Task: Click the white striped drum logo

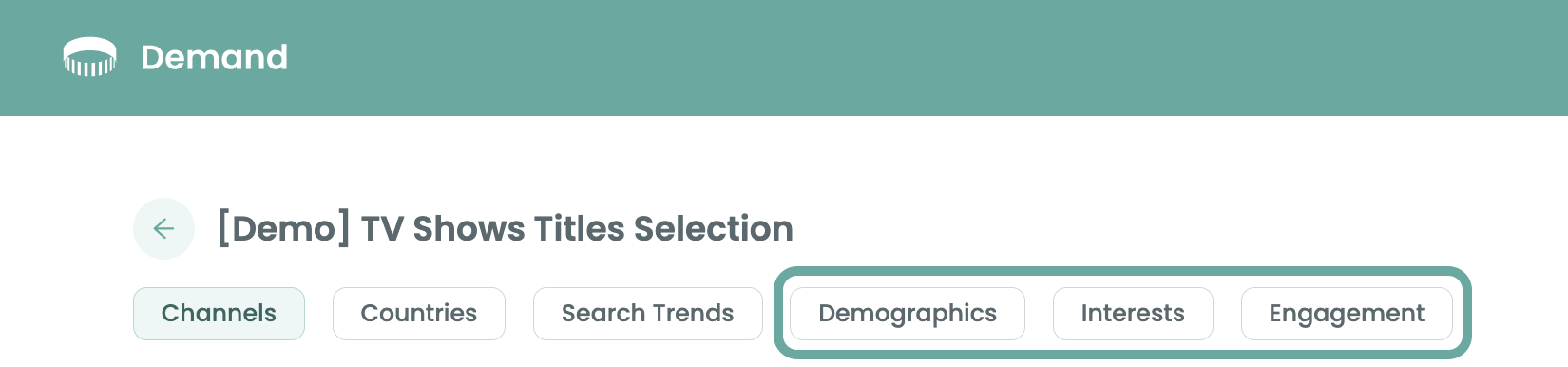Action: (89, 57)
